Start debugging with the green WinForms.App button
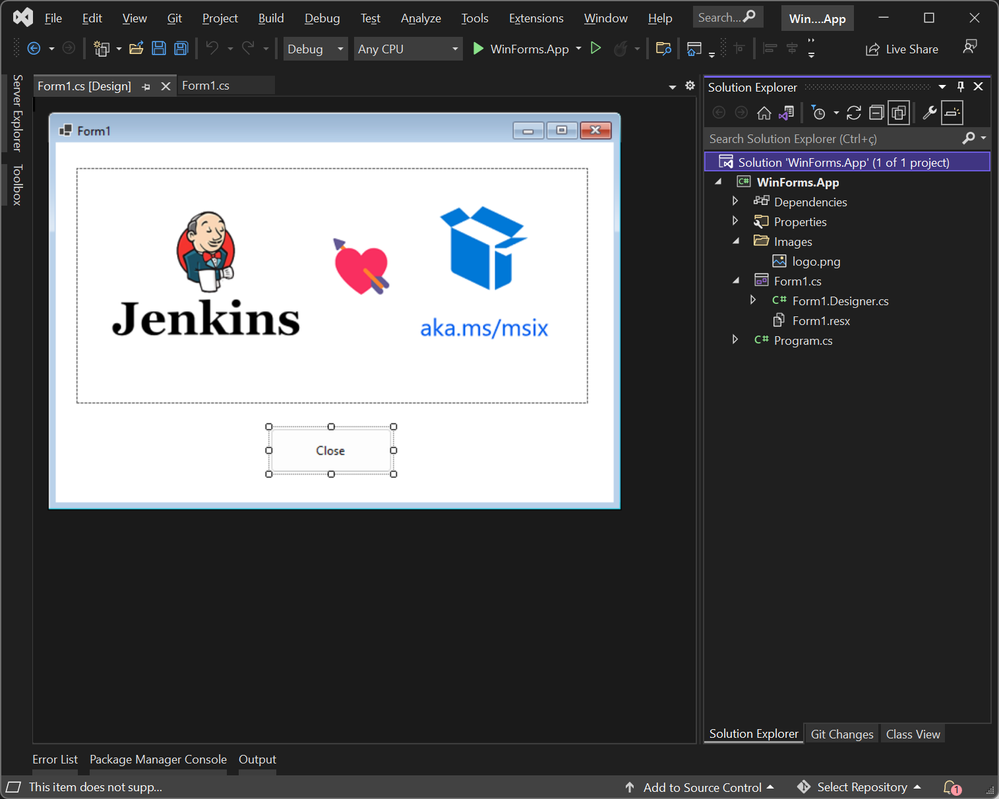The height and width of the screenshot is (799, 999). [520, 48]
